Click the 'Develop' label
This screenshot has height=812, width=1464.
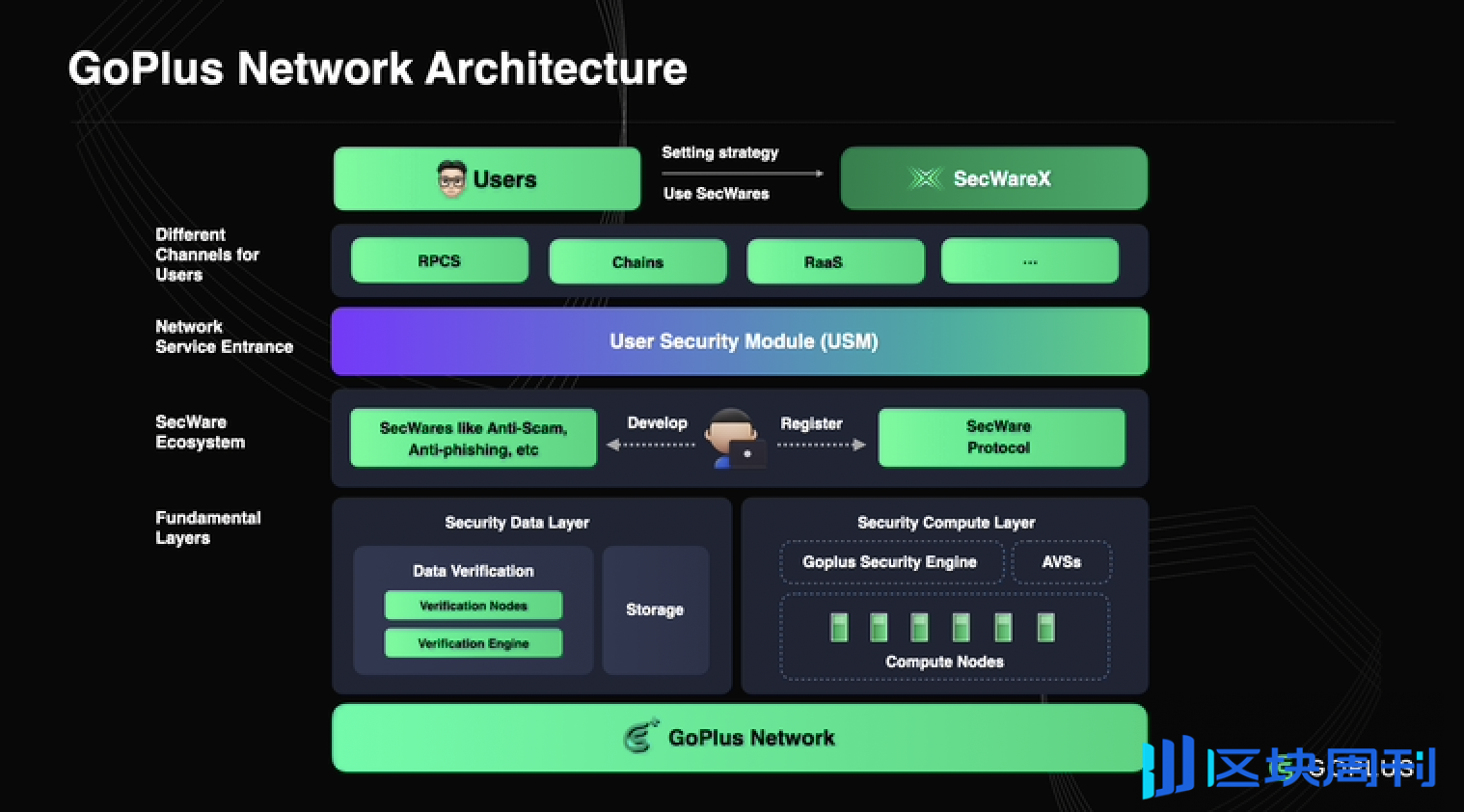tap(658, 422)
